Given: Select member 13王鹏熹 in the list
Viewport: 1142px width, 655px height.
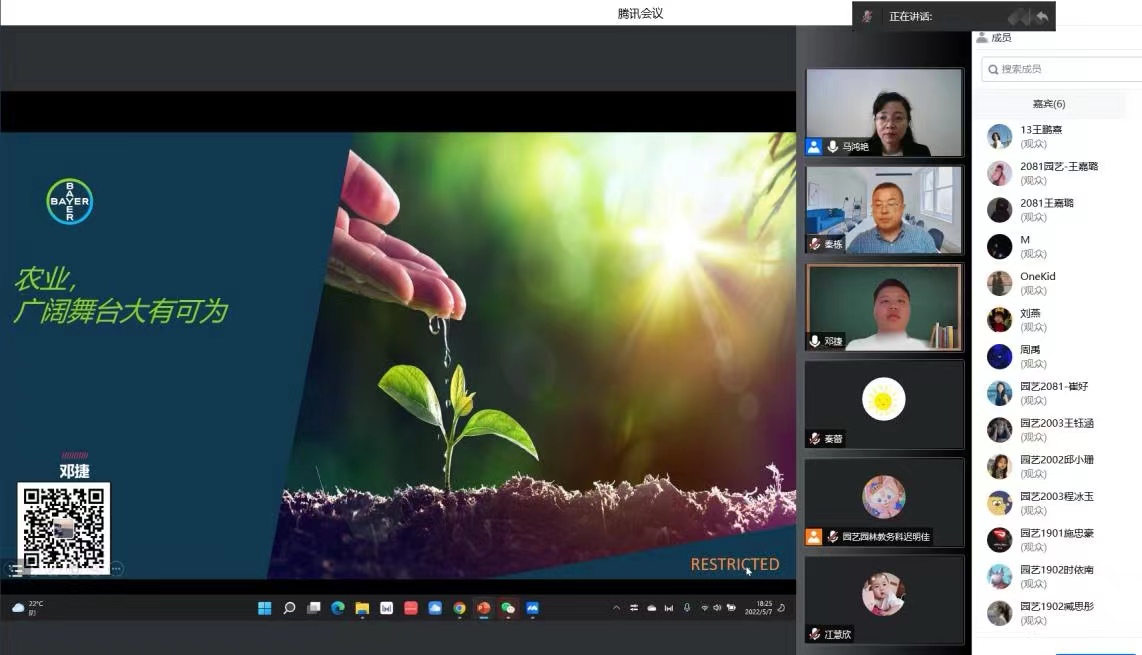Looking at the screenshot, I should coord(1041,130).
